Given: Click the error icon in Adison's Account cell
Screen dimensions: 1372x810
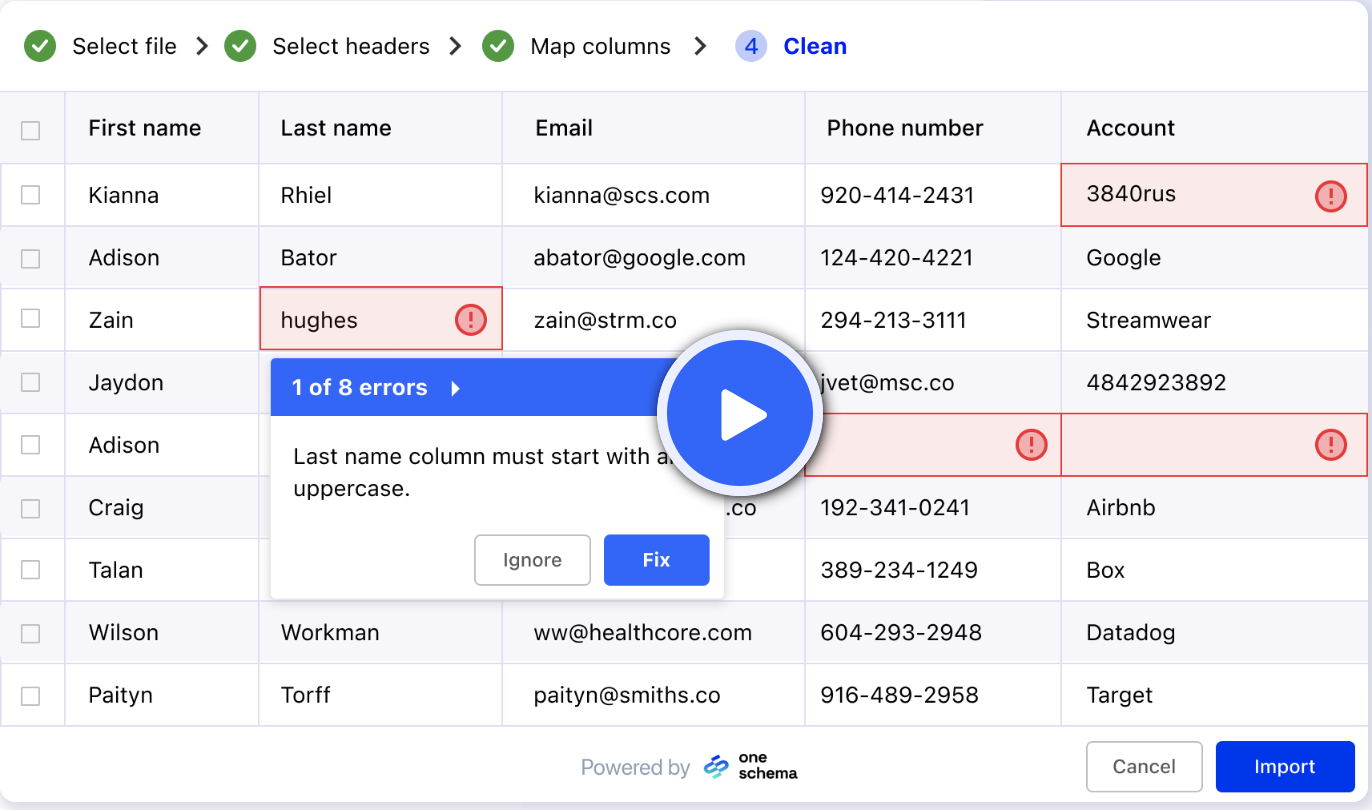Looking at the screenshot, I should click(1331, 445).
